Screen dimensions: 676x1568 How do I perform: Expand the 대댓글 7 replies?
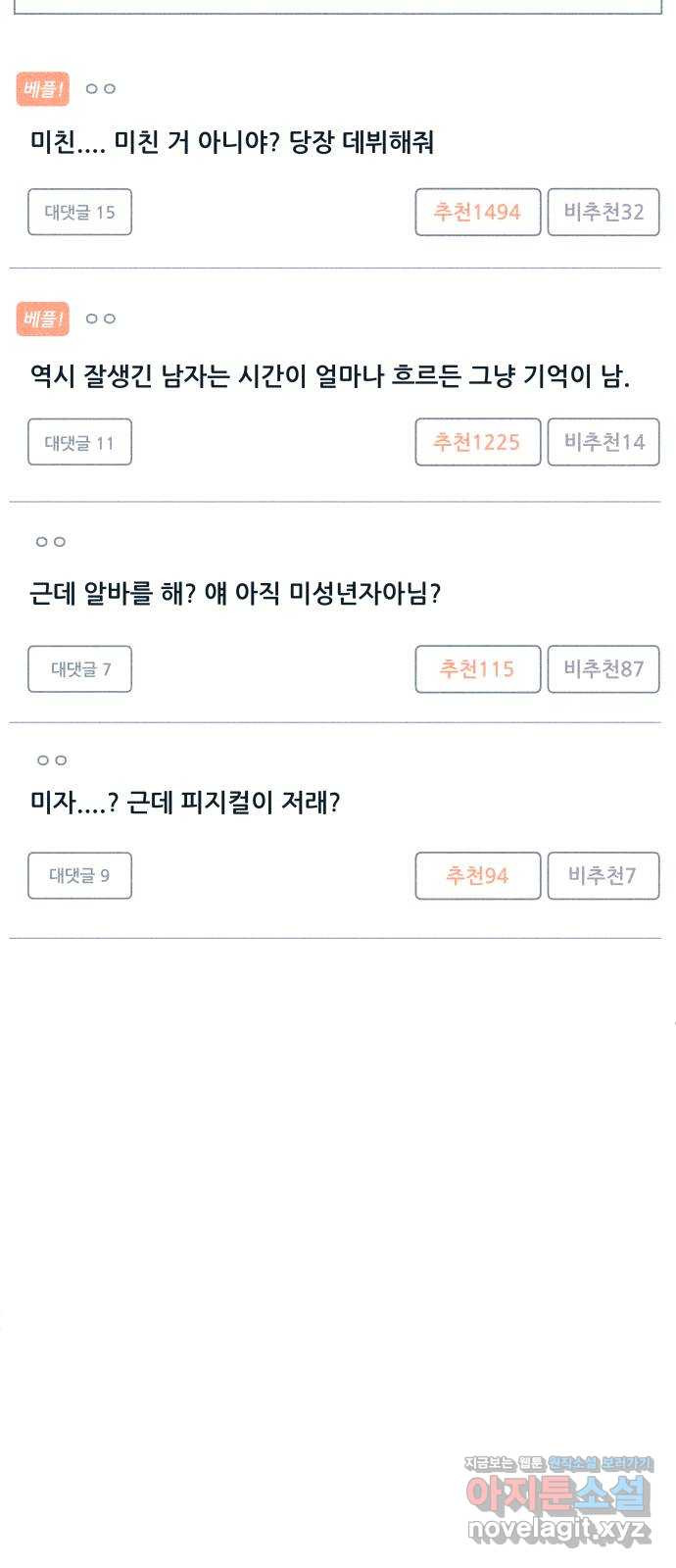pos(79,669)
